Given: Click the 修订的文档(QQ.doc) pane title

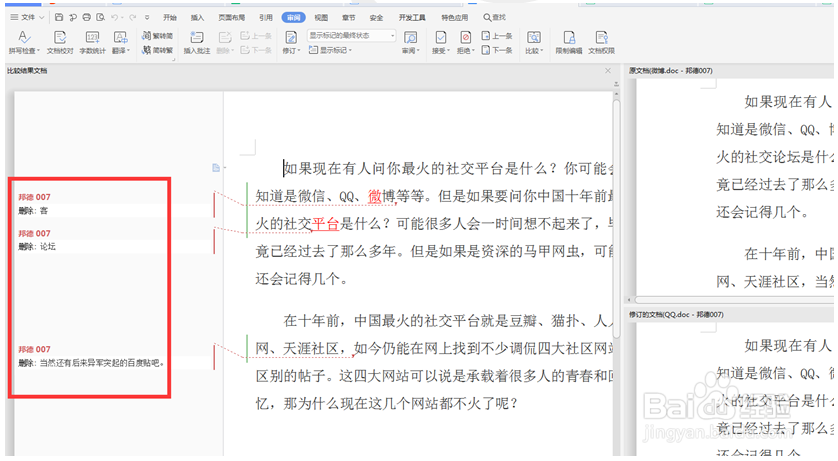Looking at the screenshot, I should (676, 315).
